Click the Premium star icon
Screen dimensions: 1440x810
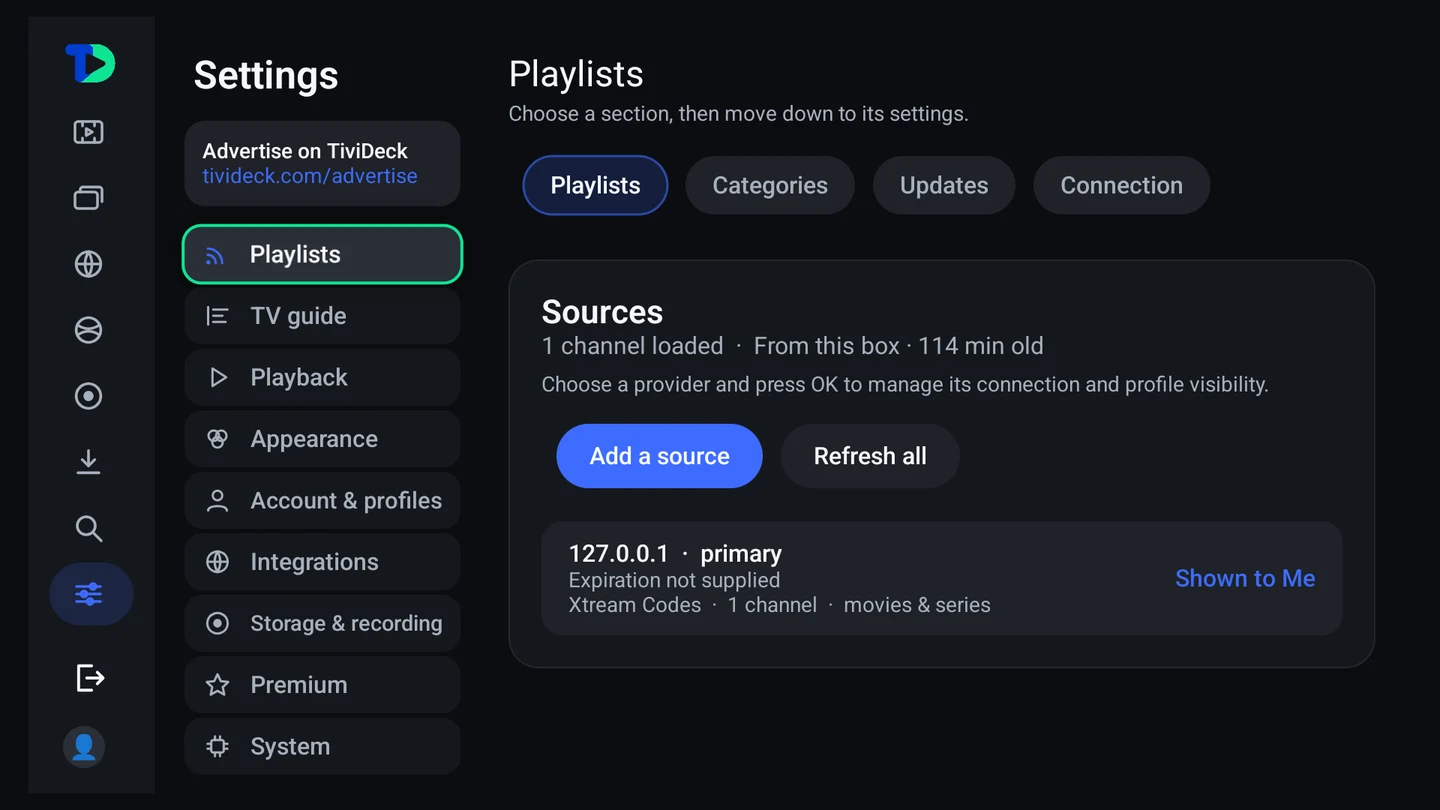(217, 685)
